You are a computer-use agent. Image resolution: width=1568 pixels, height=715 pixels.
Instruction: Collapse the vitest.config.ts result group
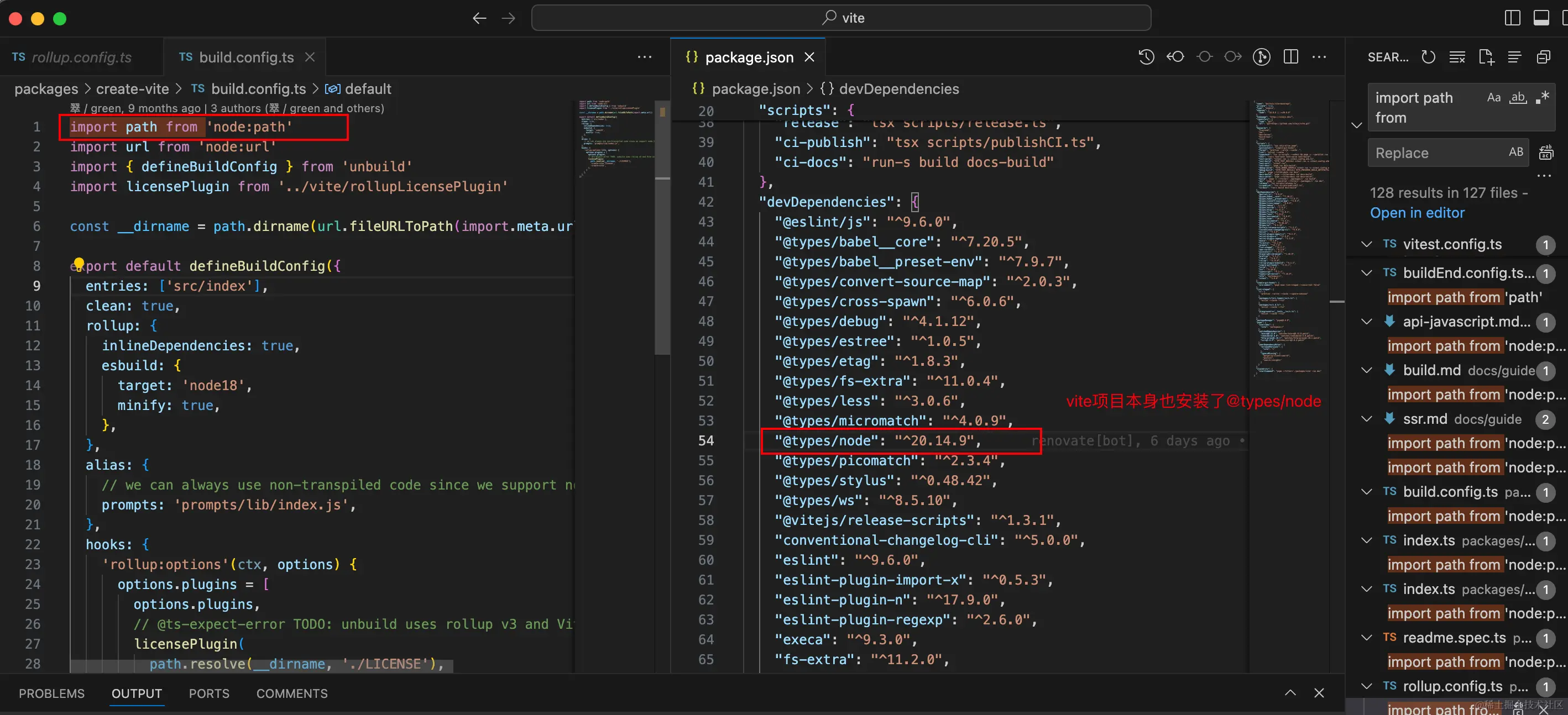(x=1367, y=244)
